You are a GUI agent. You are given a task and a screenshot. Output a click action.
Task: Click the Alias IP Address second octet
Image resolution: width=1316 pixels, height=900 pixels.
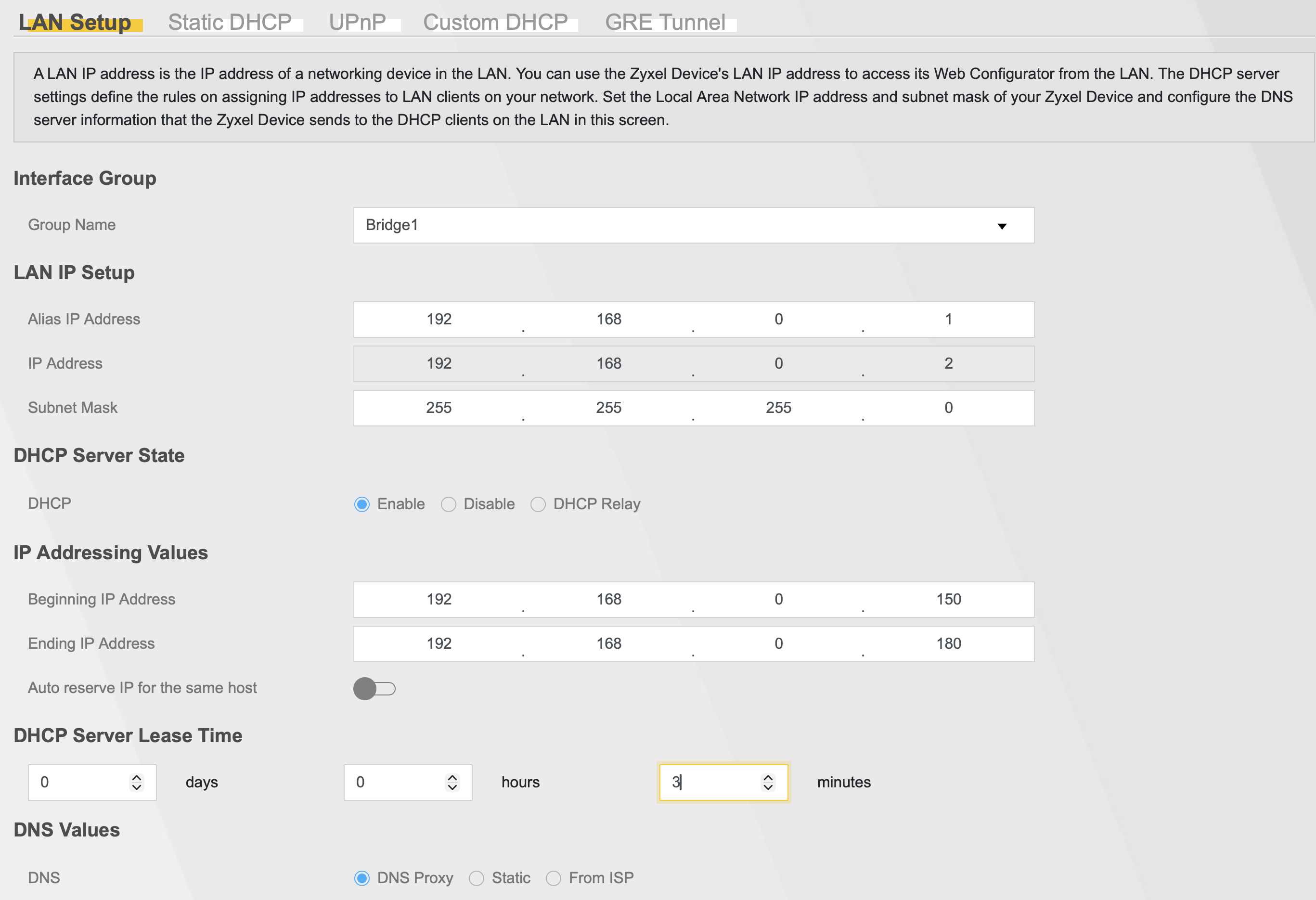click(x=609, y=319)
